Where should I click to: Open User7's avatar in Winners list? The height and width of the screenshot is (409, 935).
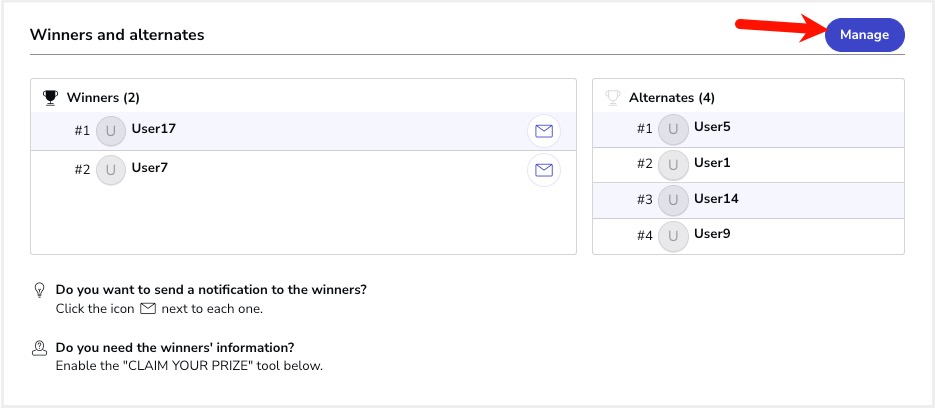pyautogui.click(x=111, y=170)
